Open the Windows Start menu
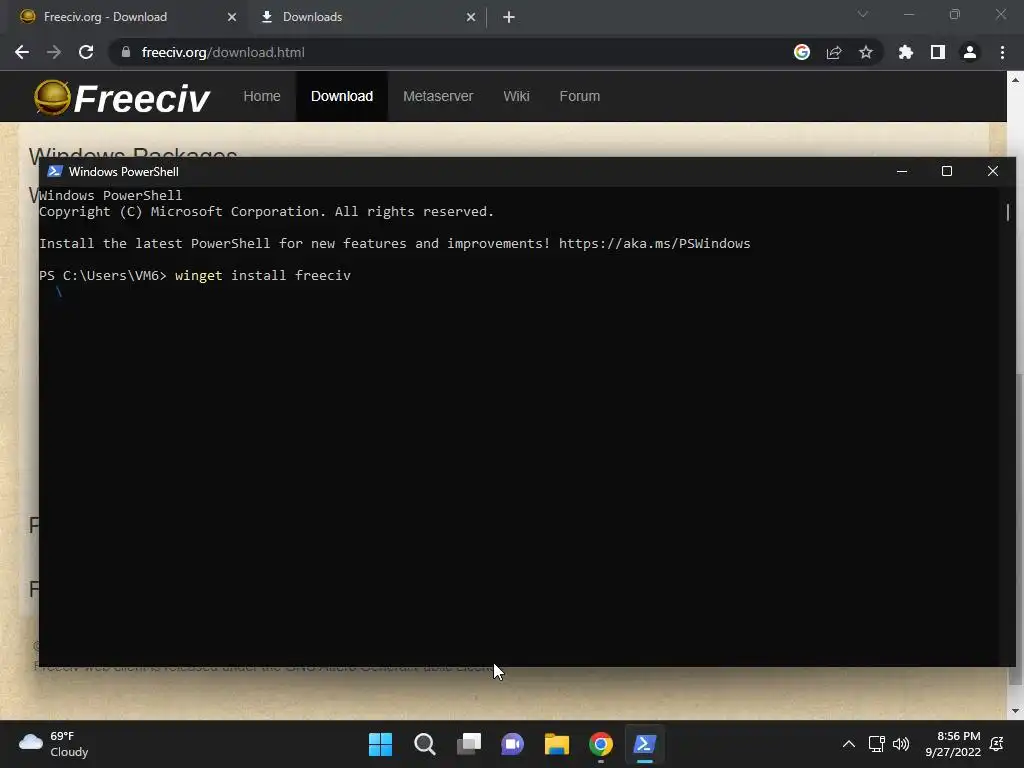The width and height of the screenshot is (1024, 768). pyautogui.click(x=380, y=744)
